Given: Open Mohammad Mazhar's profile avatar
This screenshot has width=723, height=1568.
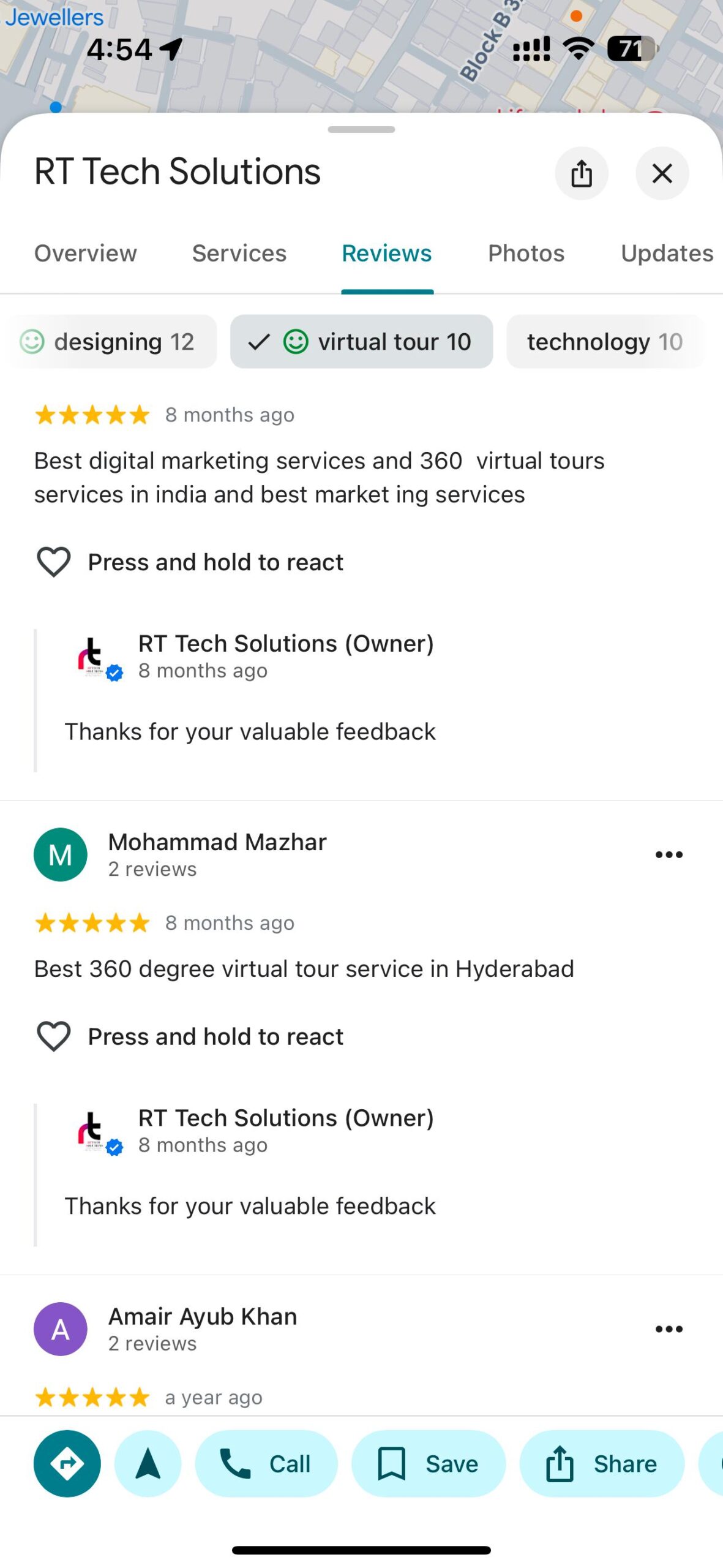Looking at the screenshot, I should [60, 854].
